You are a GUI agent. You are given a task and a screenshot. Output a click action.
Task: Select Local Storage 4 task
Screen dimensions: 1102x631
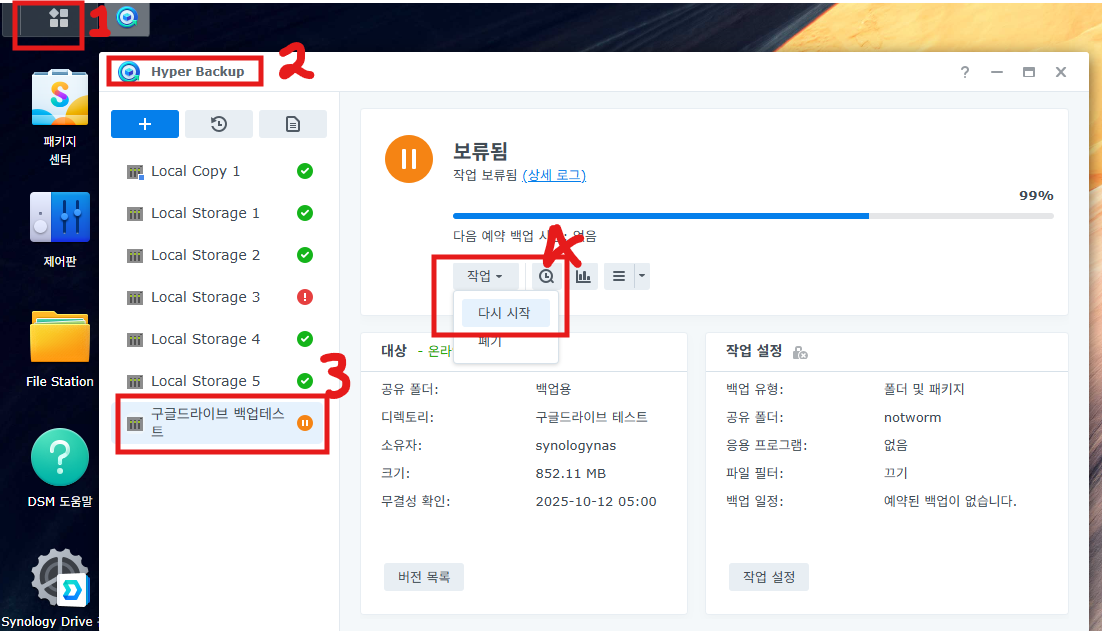coord(219,339)
